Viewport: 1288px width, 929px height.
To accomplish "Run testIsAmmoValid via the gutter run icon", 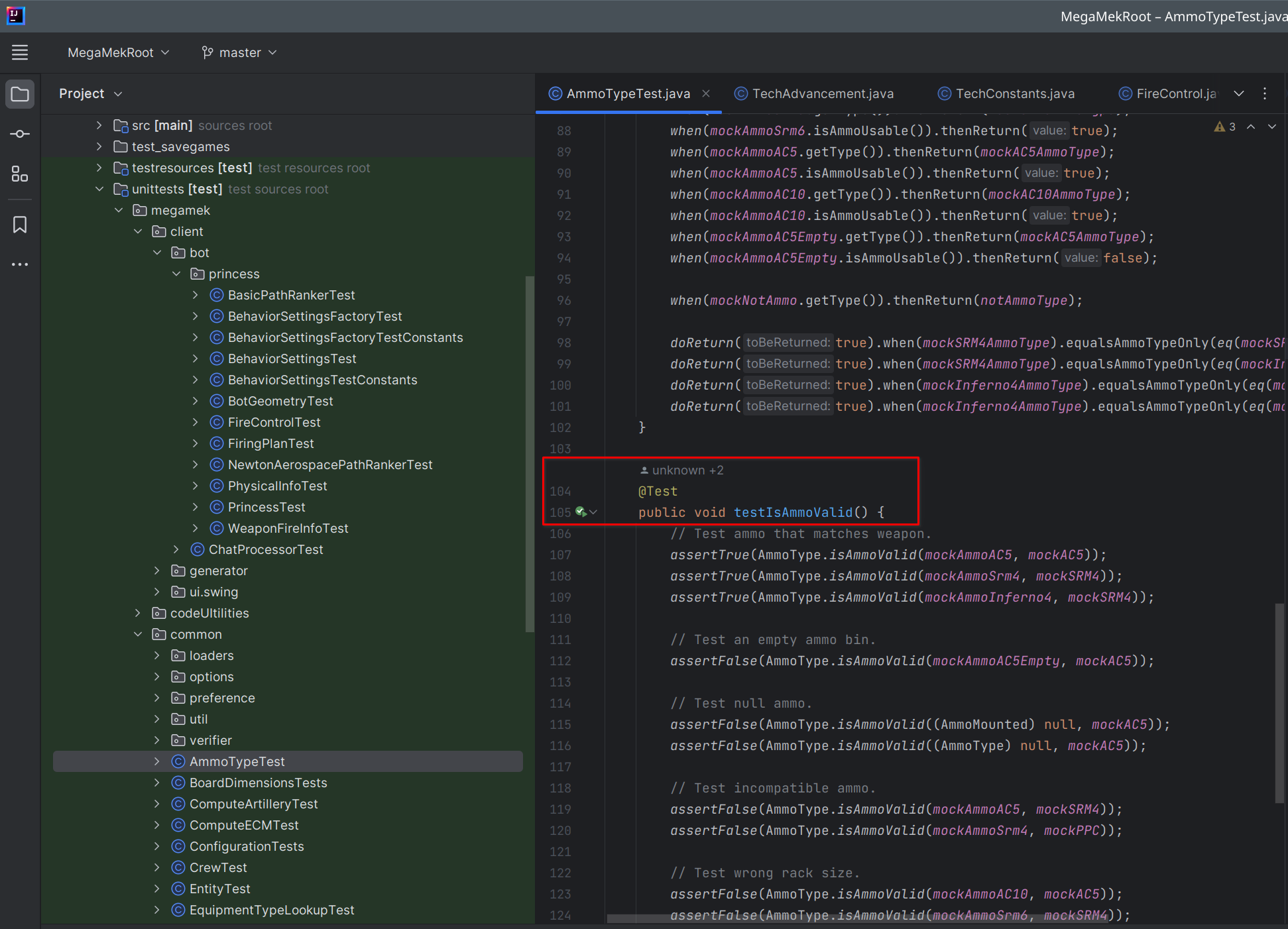I will pyautogui.click(x=581, y=512).
